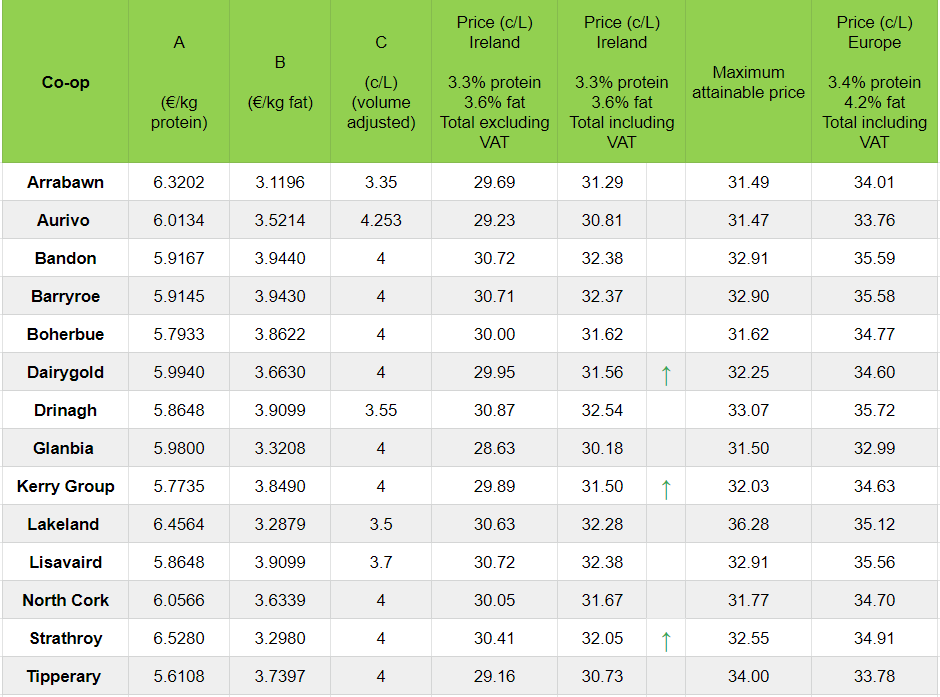940x697 pixels.
Task: Select the Glanbia row label
Action: coord(65,448)
